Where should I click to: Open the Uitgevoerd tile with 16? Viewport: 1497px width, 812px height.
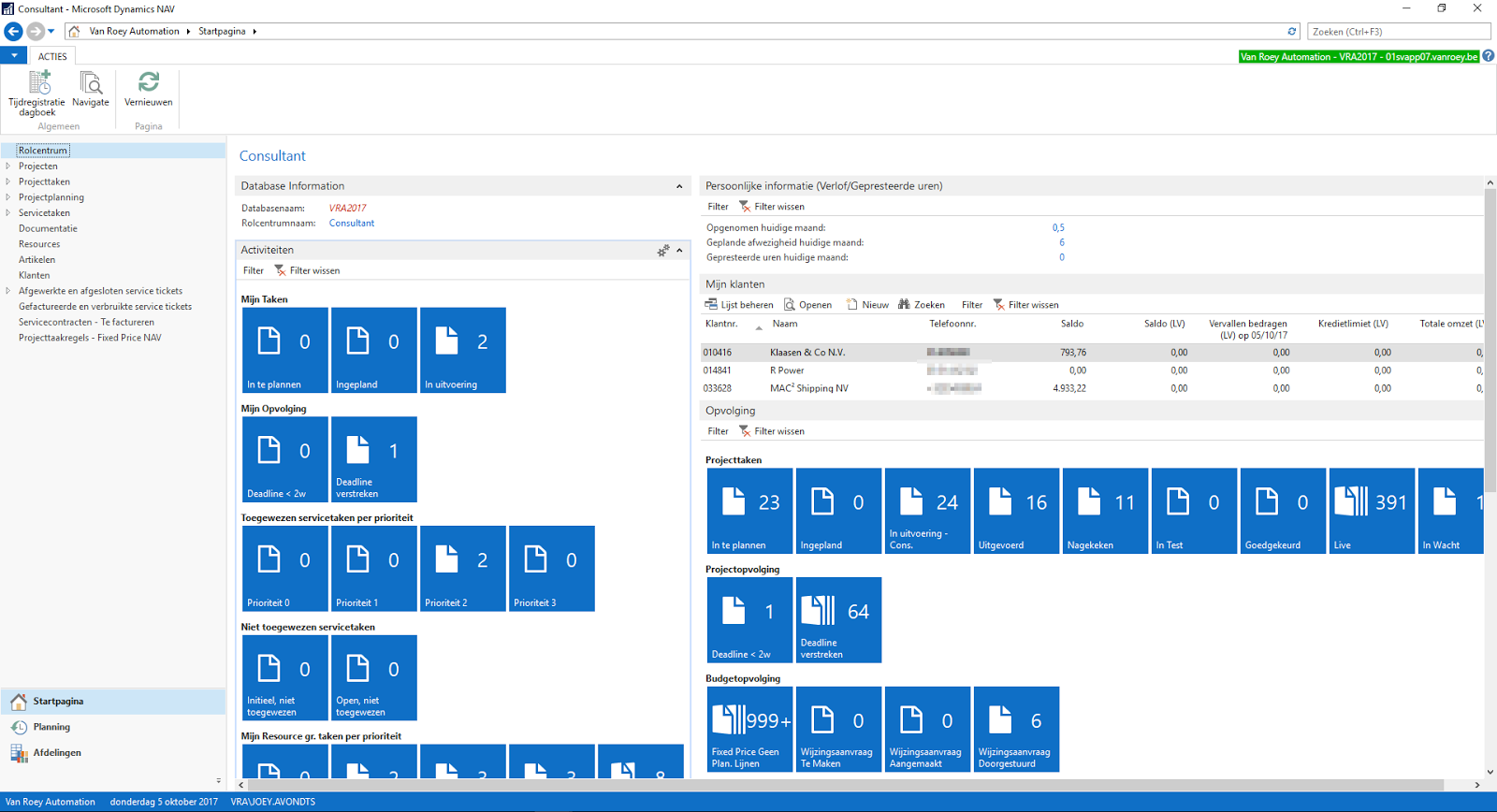(1017, 511)
